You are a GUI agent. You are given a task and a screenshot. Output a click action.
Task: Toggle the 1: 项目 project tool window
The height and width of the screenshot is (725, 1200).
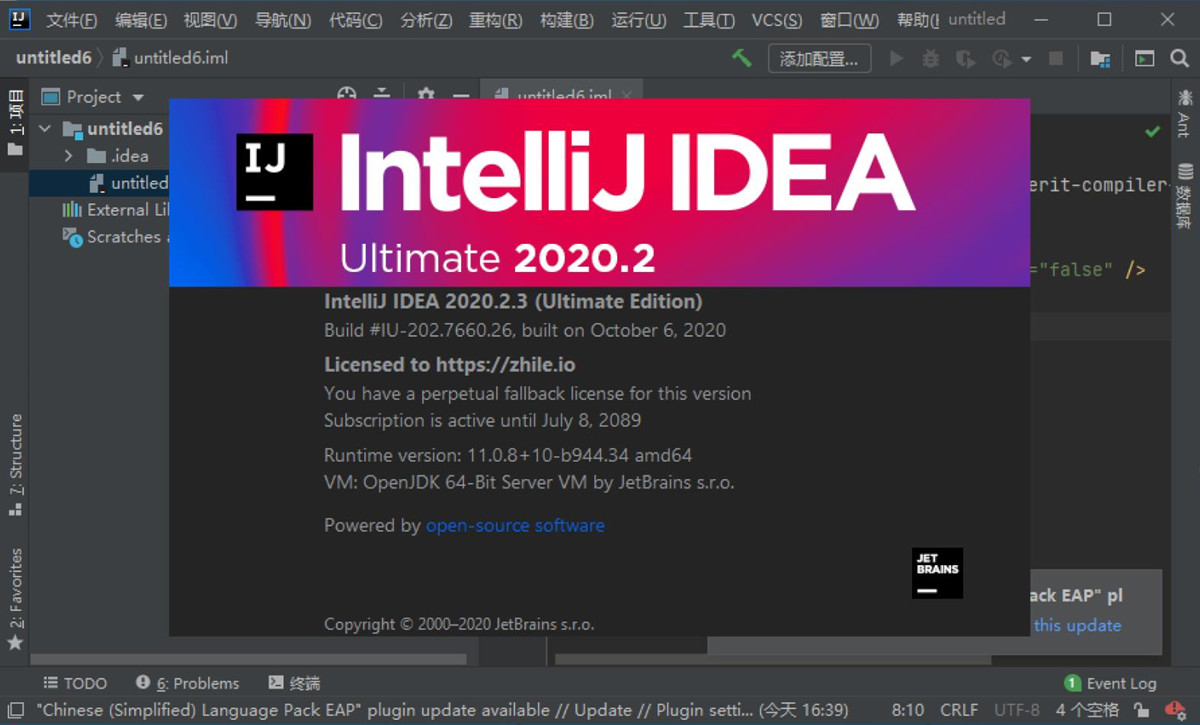click(15, 124)
